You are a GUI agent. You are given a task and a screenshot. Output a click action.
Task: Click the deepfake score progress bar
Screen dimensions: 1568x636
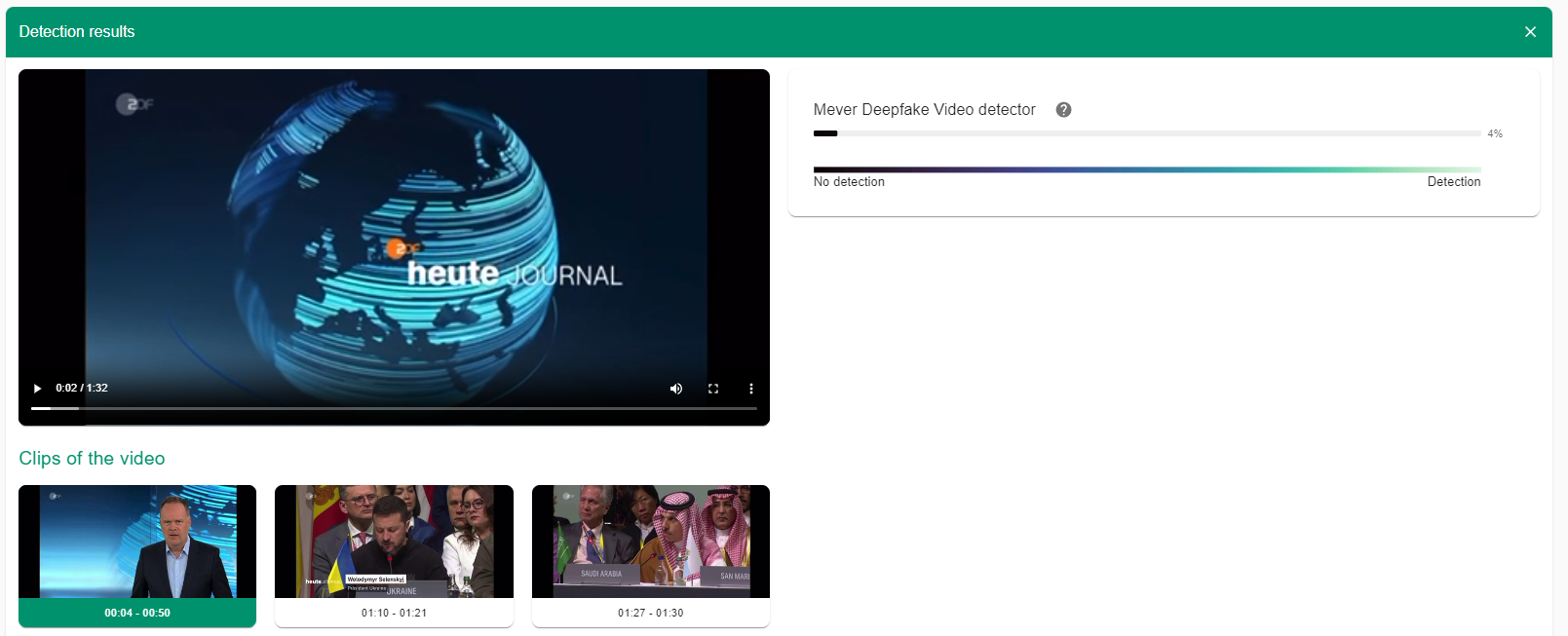tap(1147, 133)
